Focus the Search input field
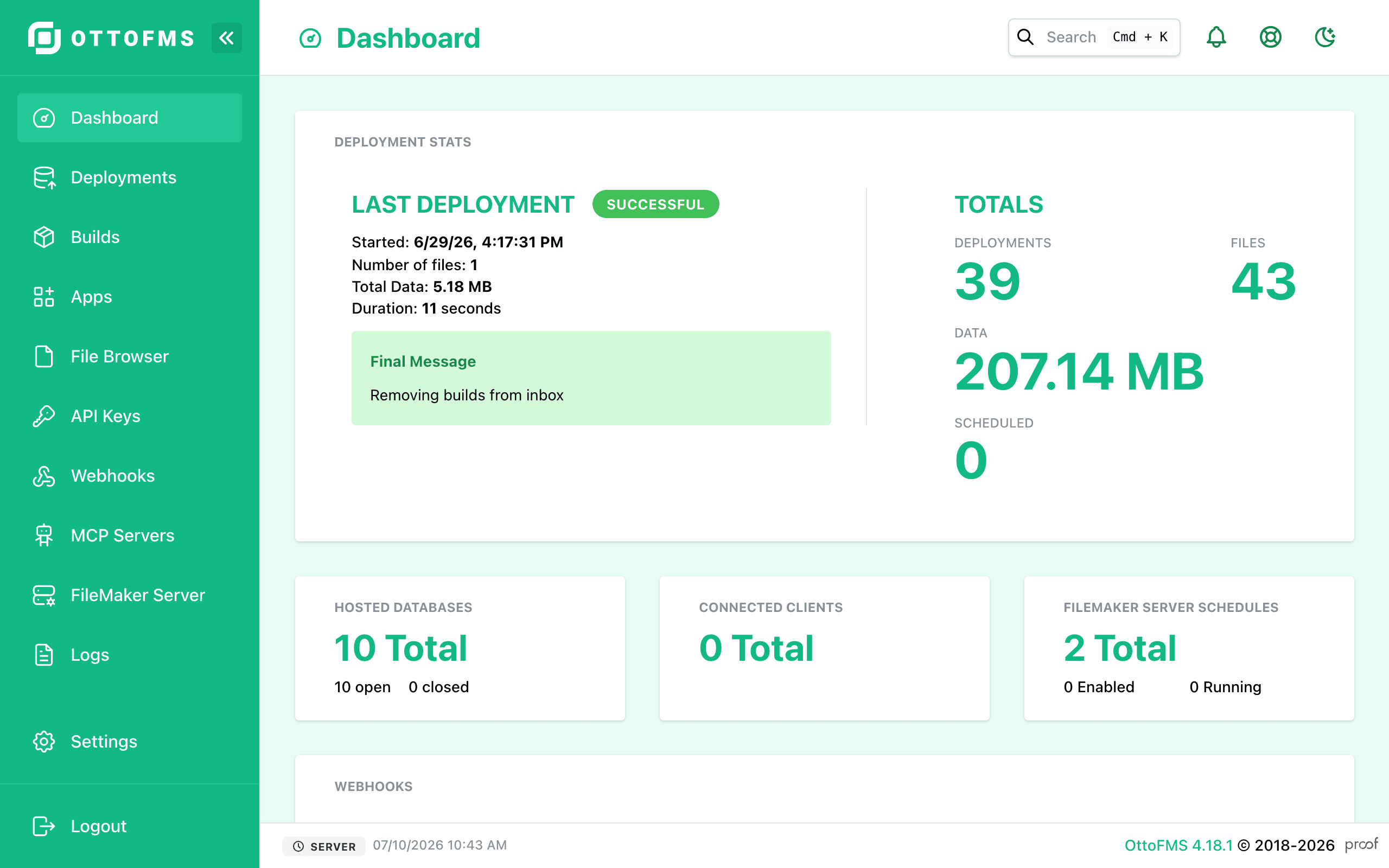1389x868 pixels. (x=1094, y=37)
